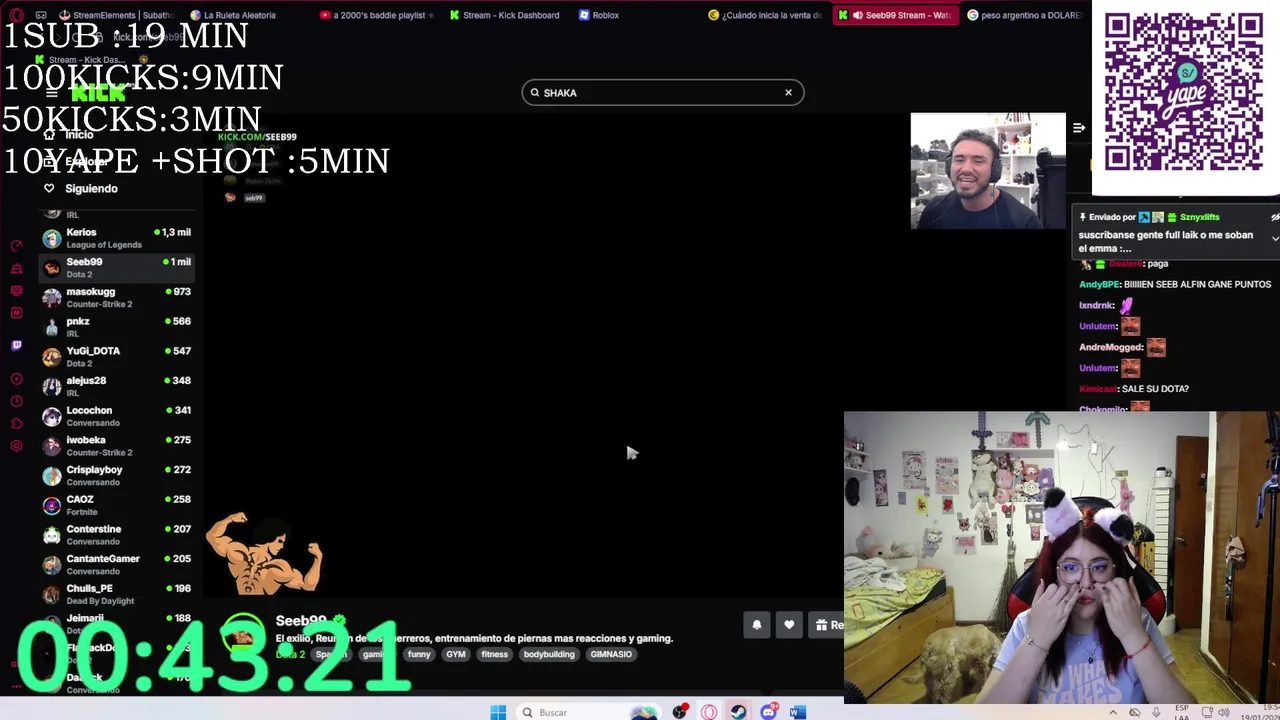Select the Seeb99 Stream browser tab
The image size is (1280, 720).
coord(894,15)
